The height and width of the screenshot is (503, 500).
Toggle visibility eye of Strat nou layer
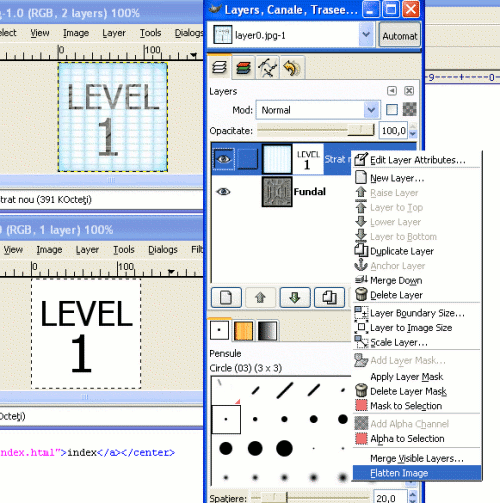click(223, 159)
